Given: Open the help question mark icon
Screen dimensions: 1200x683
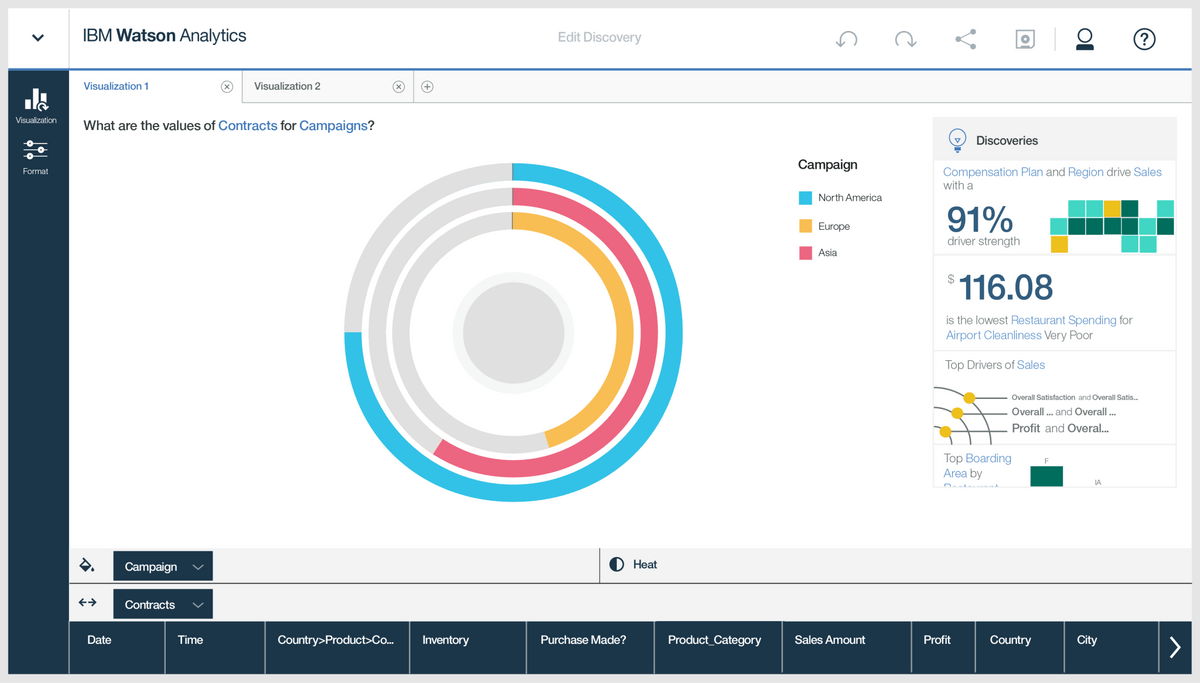Looking at the screenshot, I should point(1144,39).
